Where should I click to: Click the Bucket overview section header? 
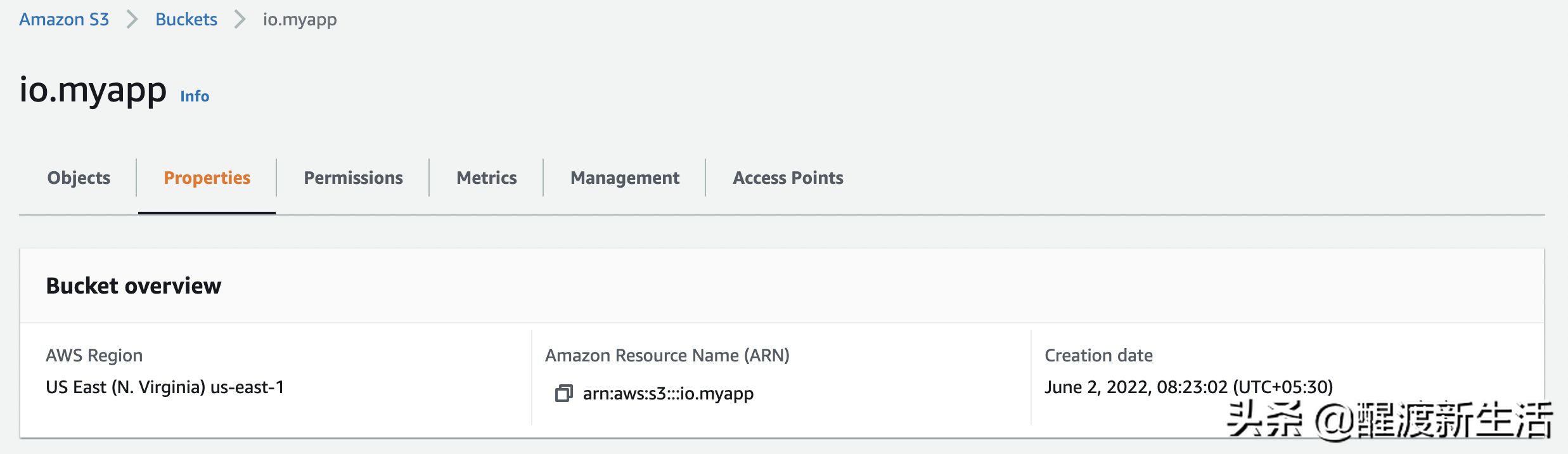point(134,286)
